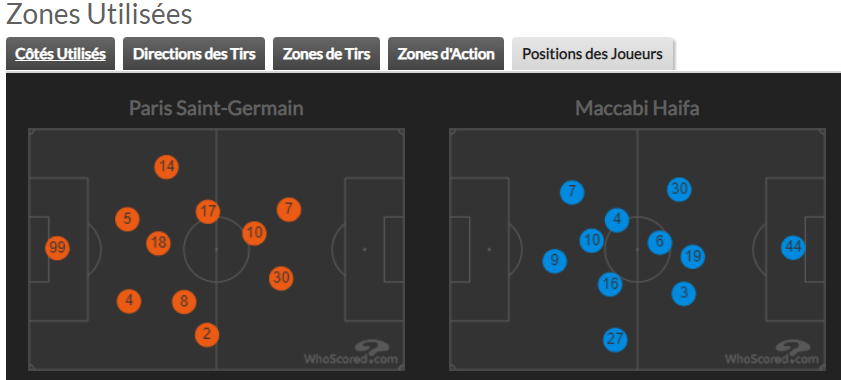841x380 pixels.
Task: Open the Zones d'Action tab
Action: (446, 54)
